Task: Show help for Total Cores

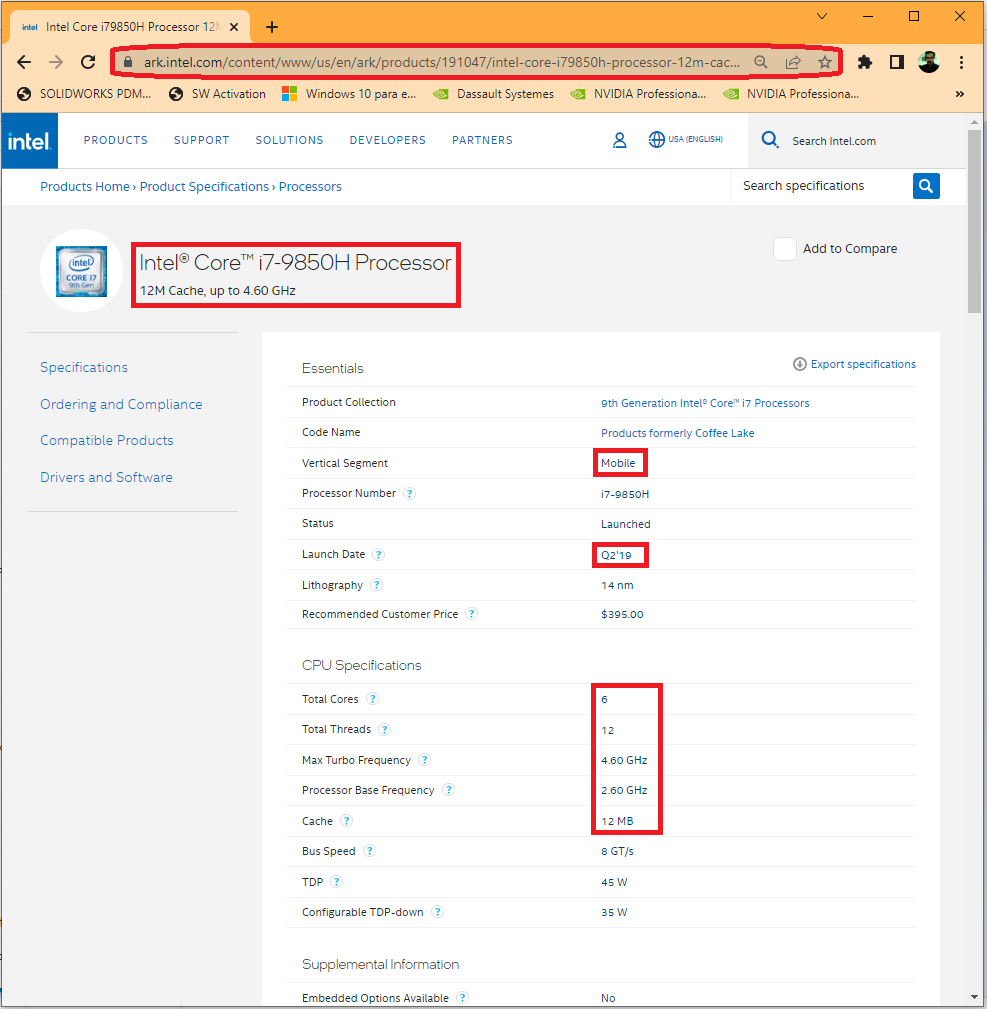Action: click(x=372, y=699)
